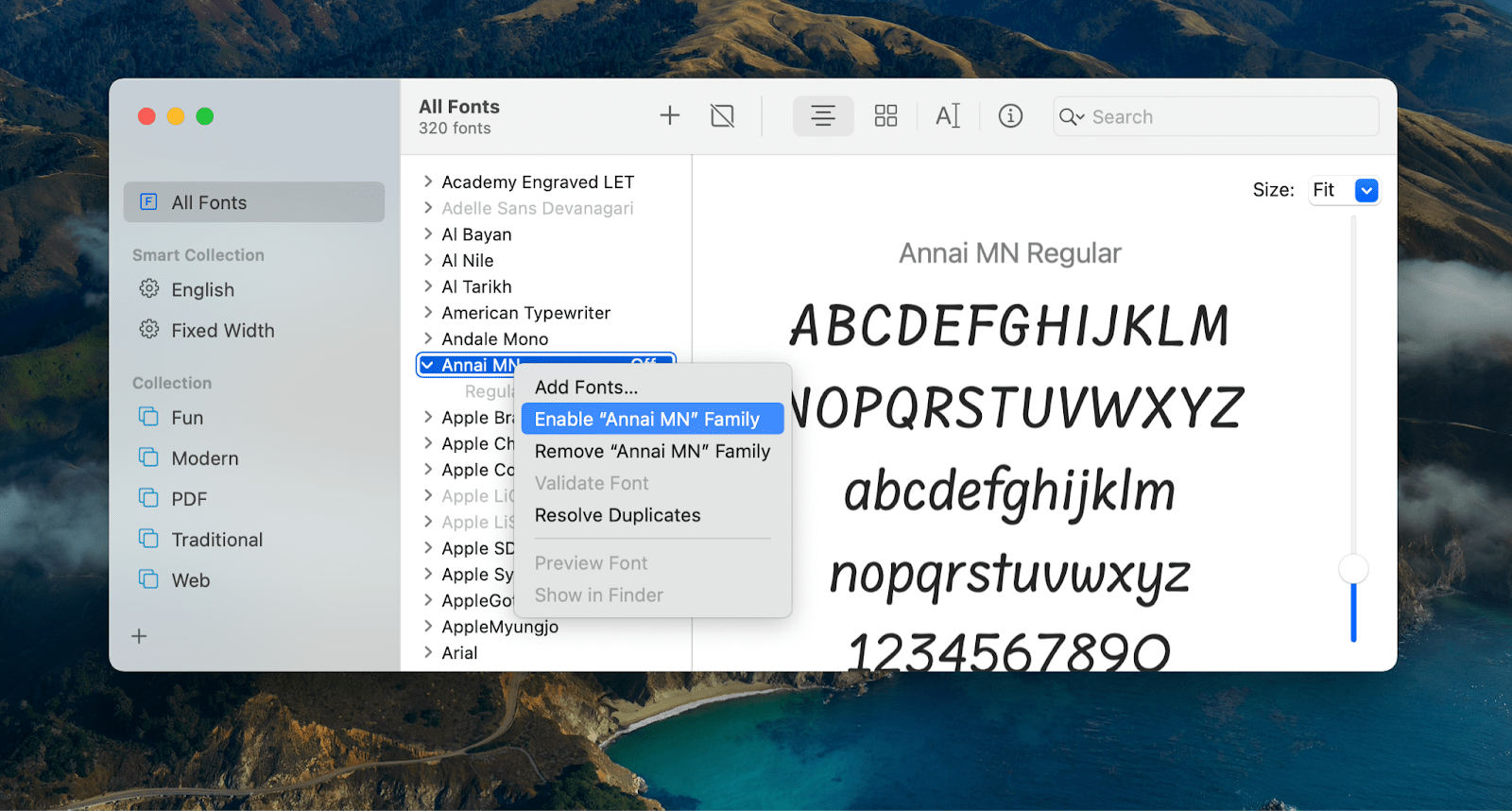This screenshot has height=811, width=1512.
Task: Click the Annai MN Regular preview title
Action: pos(1010,253)
